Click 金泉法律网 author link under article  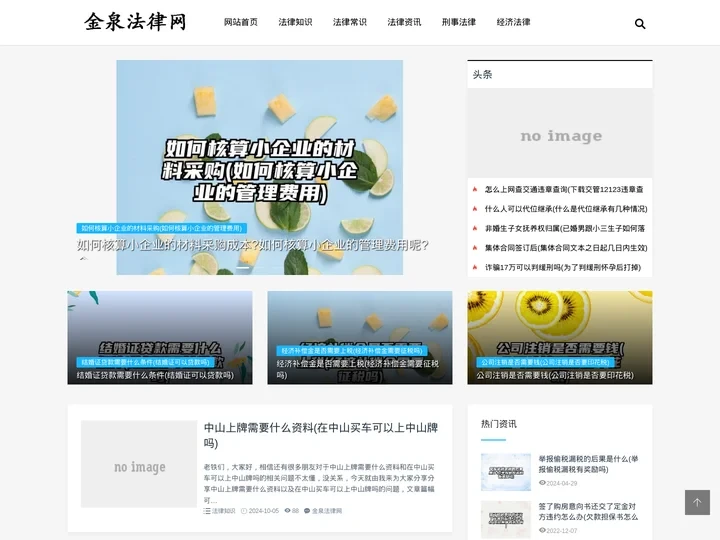point(327,511)
